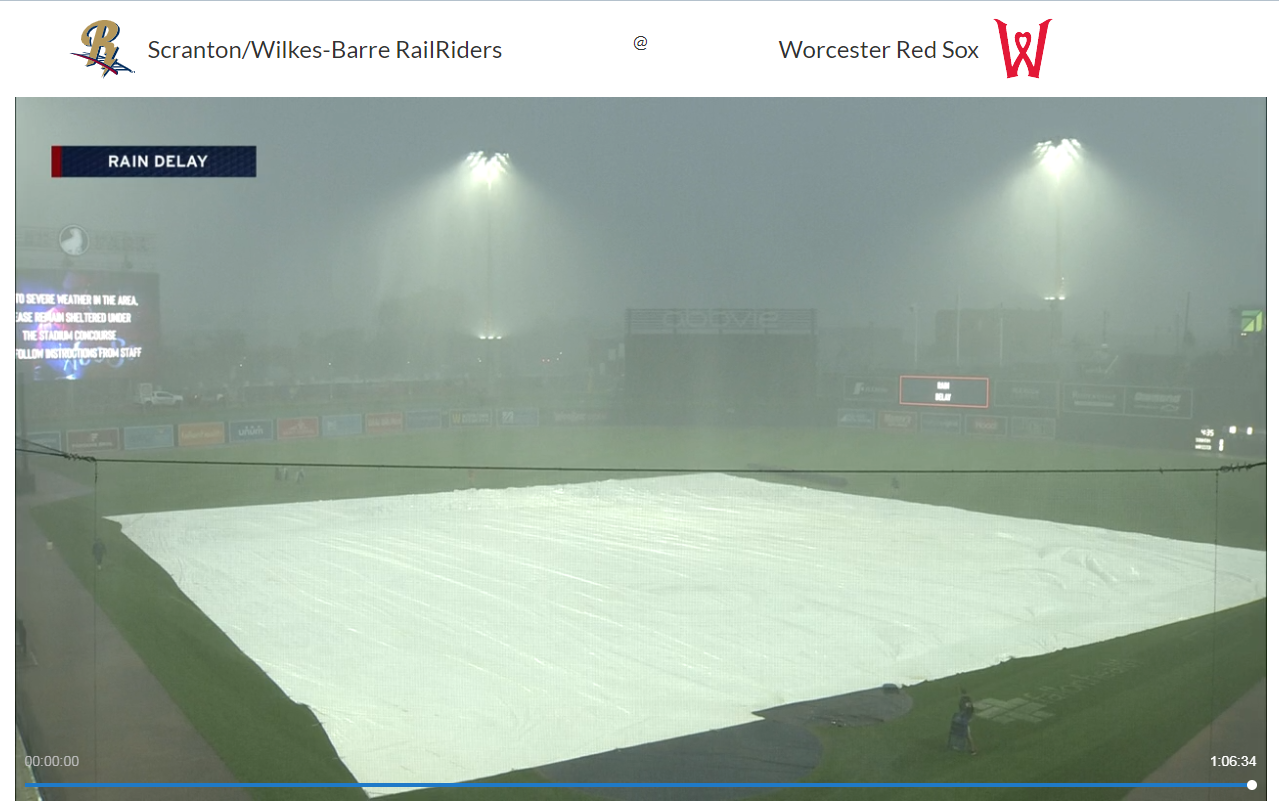Click the white circular playback handle
Image resolution: width=1279 pixels, height=809 pixels.
coord(1252,785)
